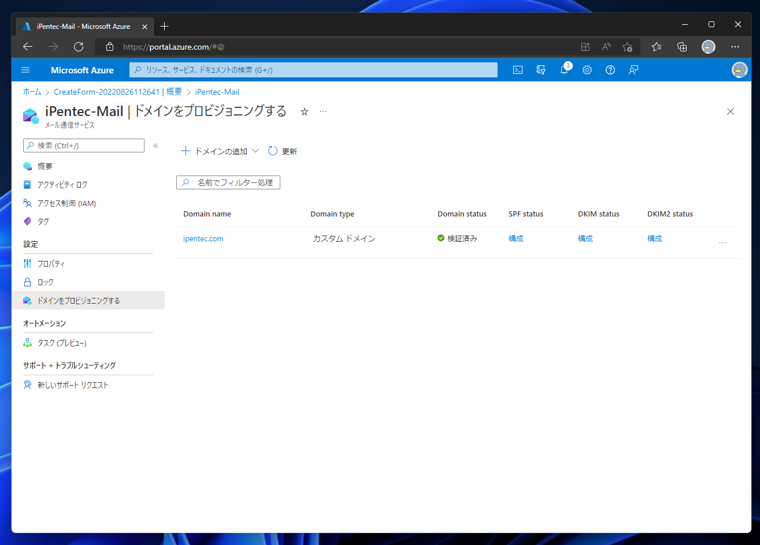Image resolution: width=760 pixels, height=545 pixels.
Task: Click the Domain type column header
Action: click(332, 214)
